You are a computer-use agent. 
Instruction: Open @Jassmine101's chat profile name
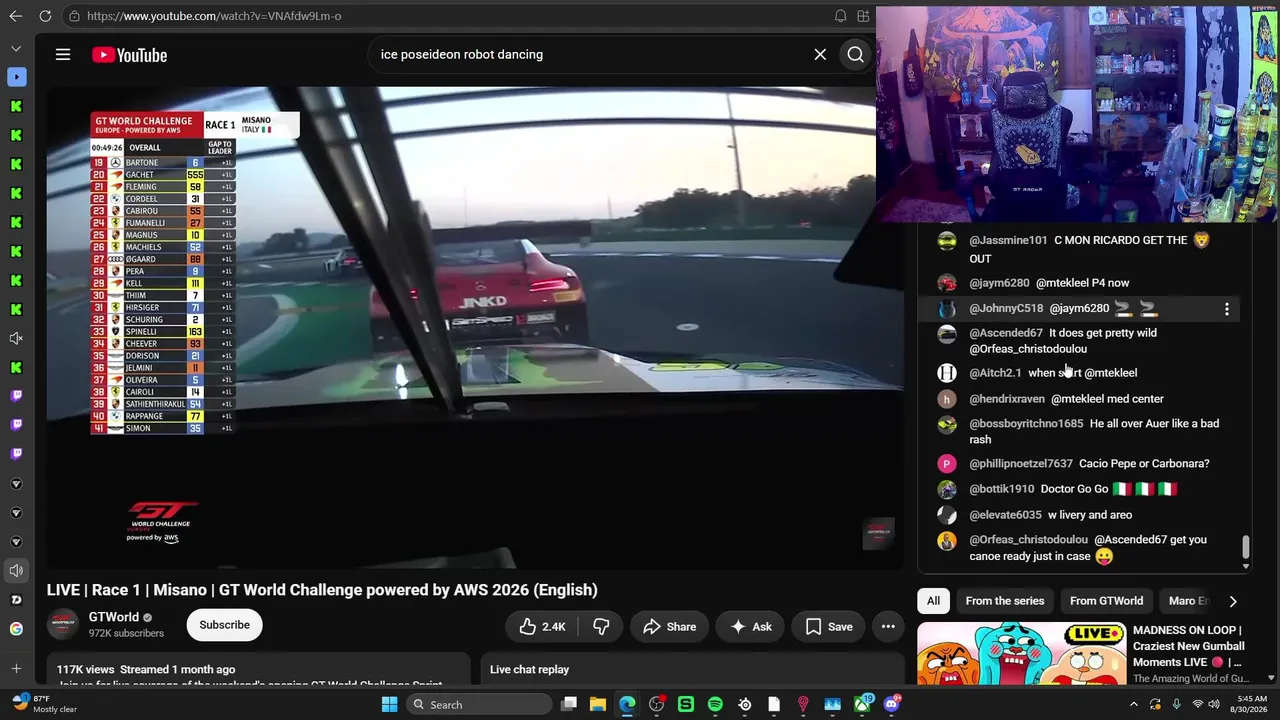pos(1008,240)
